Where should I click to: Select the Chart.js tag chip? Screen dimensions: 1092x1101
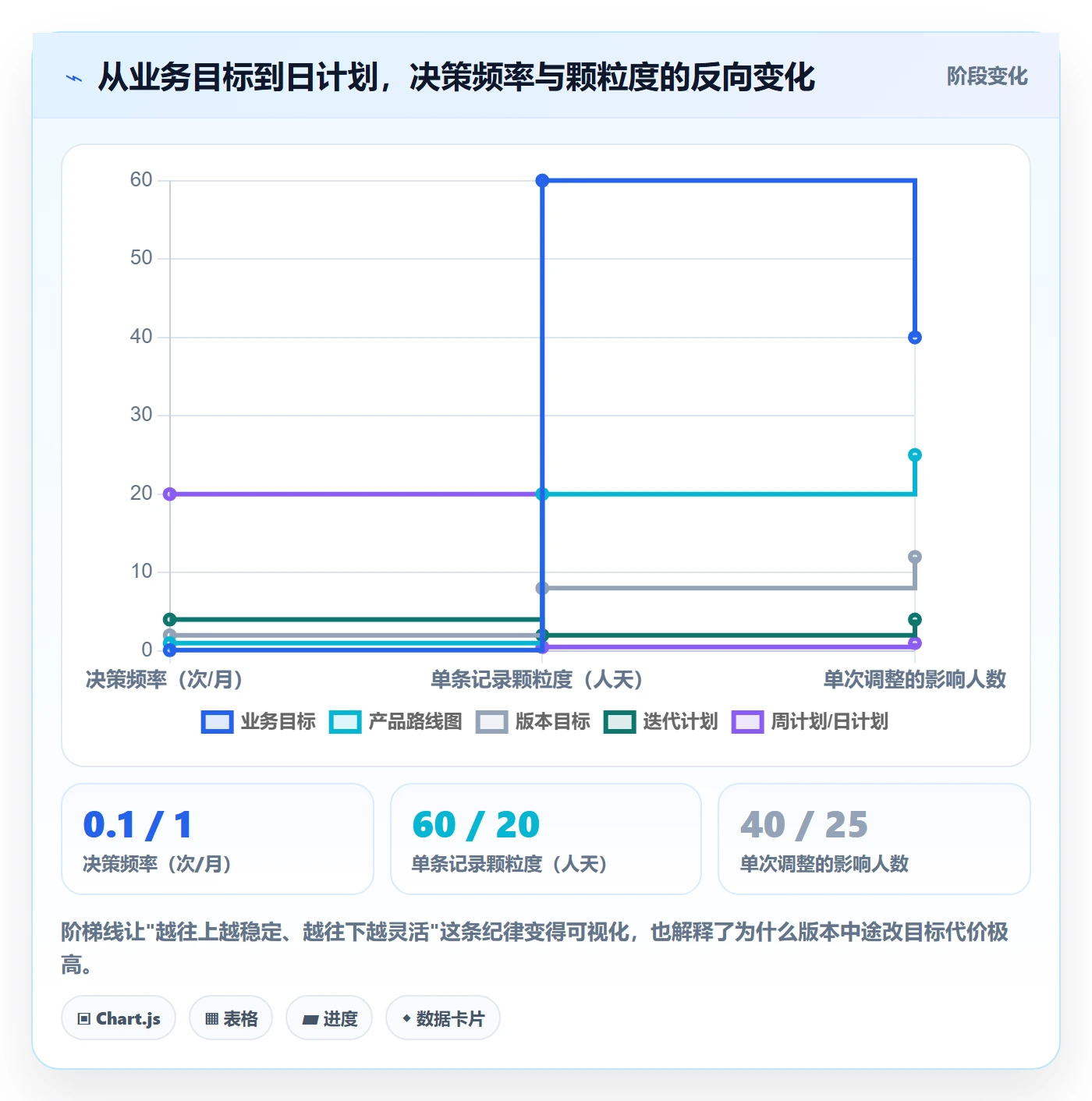pyautogui.click(x=119, y=1018)
